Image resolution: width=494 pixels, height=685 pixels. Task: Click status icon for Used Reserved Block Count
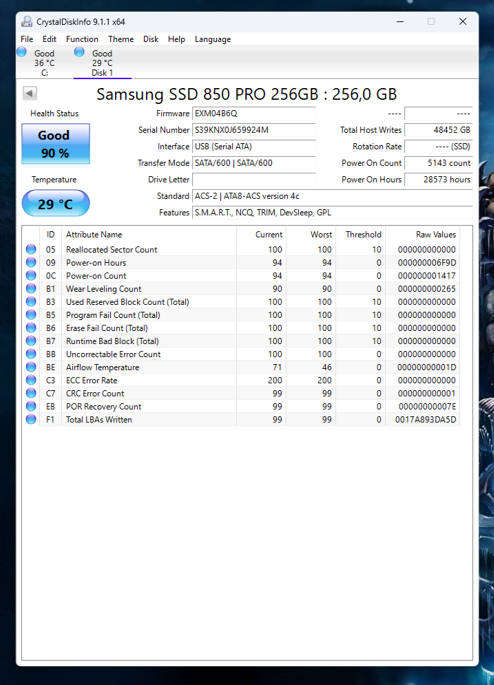31,302
